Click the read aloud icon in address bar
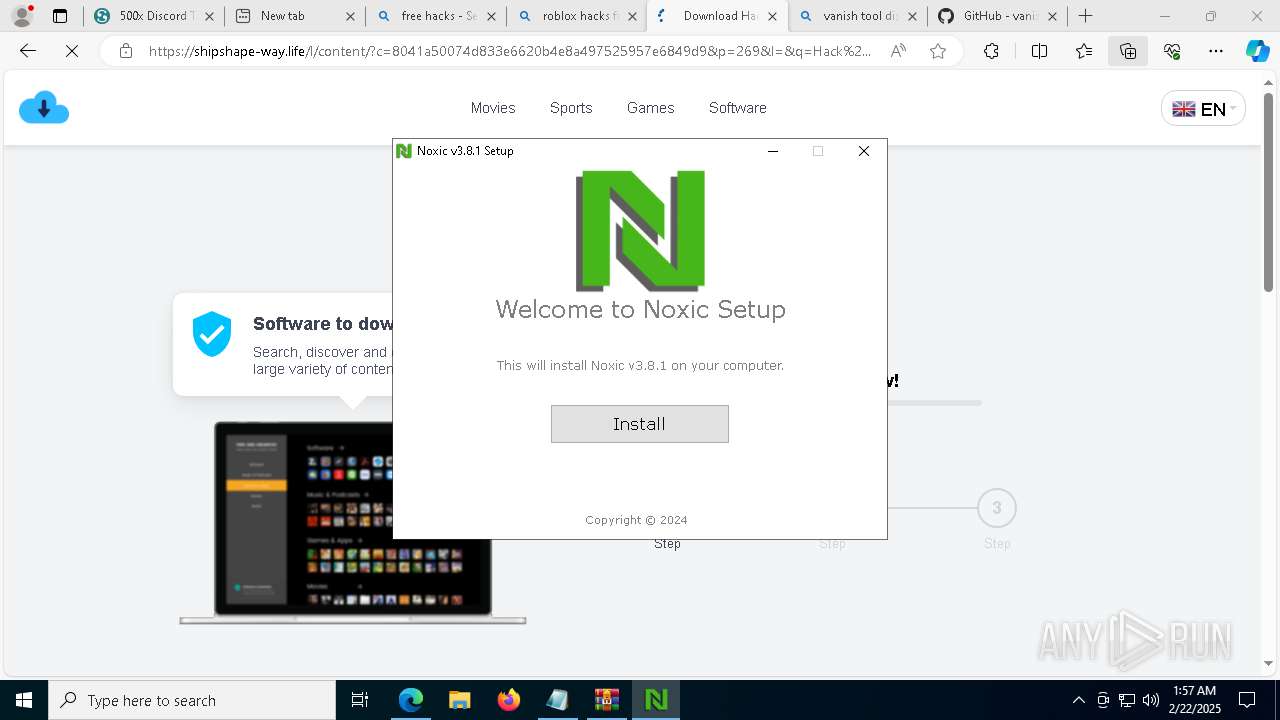The height and width of the screenshot is (720, 1280). 898,51
